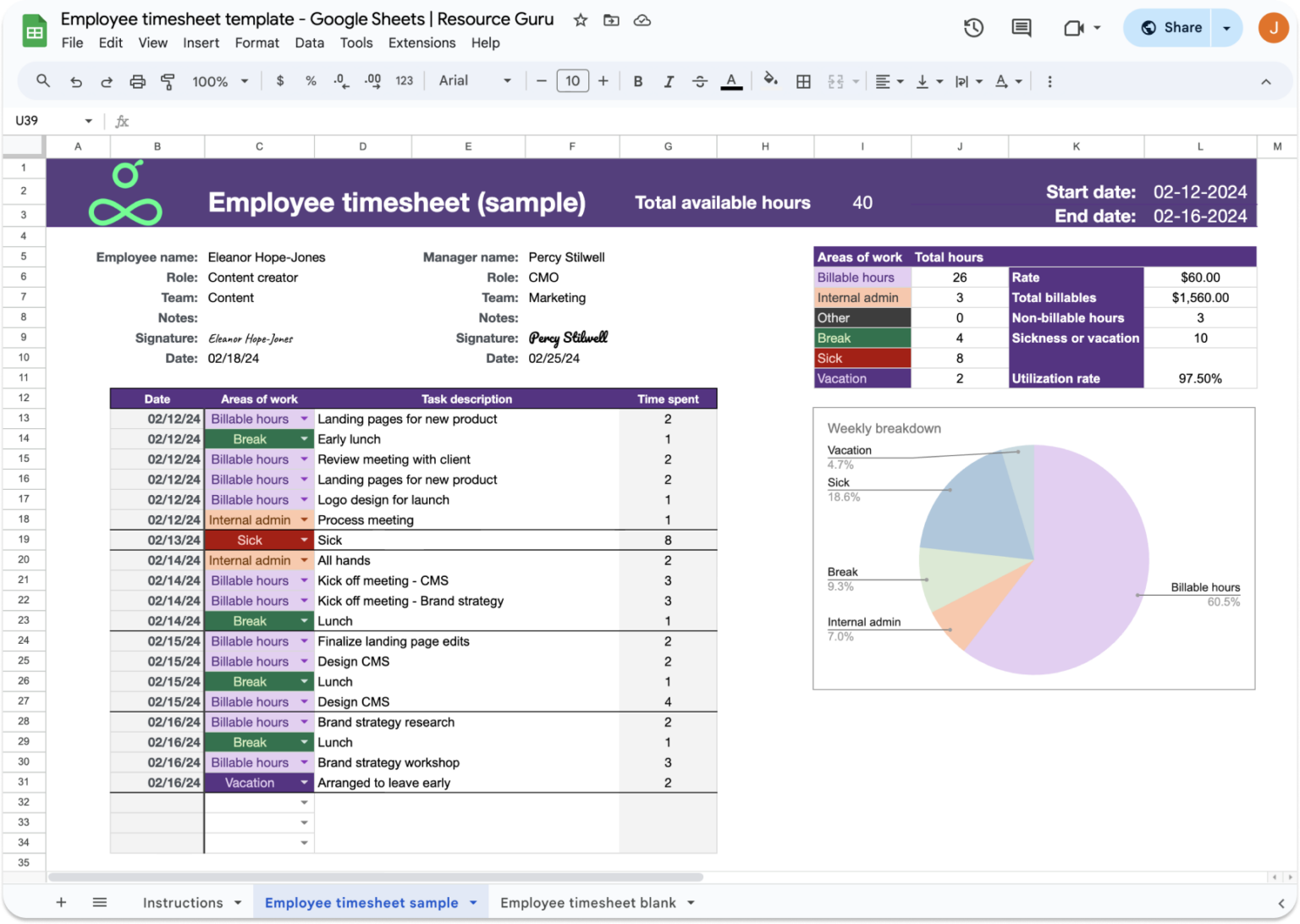This screenshot has height=924, width=1300.
Task: Select the Paint format tool
Action: [168, 81]
